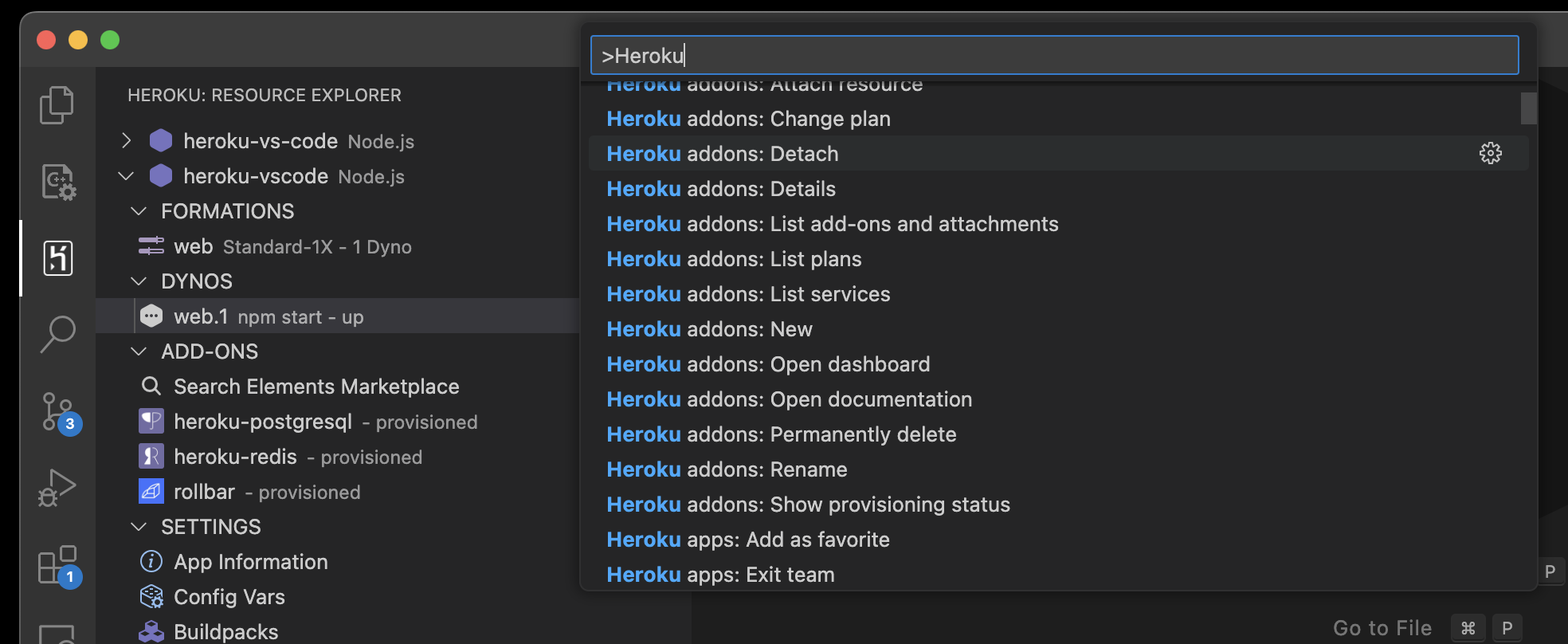Viewport: 1568px width, 644px height.
Task: Select web.1 npm start dyno row
Action: click(338, 316)
